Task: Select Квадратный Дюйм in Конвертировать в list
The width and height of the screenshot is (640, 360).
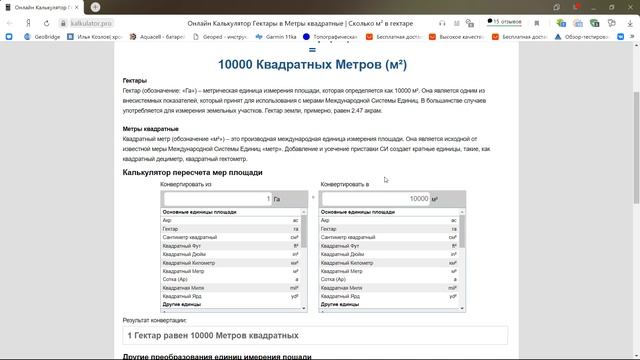Action: click(389, 254)
